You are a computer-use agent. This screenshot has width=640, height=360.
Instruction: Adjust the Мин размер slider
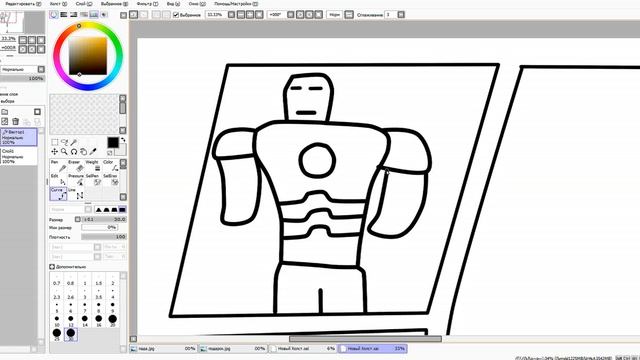[x=99, y=227]
